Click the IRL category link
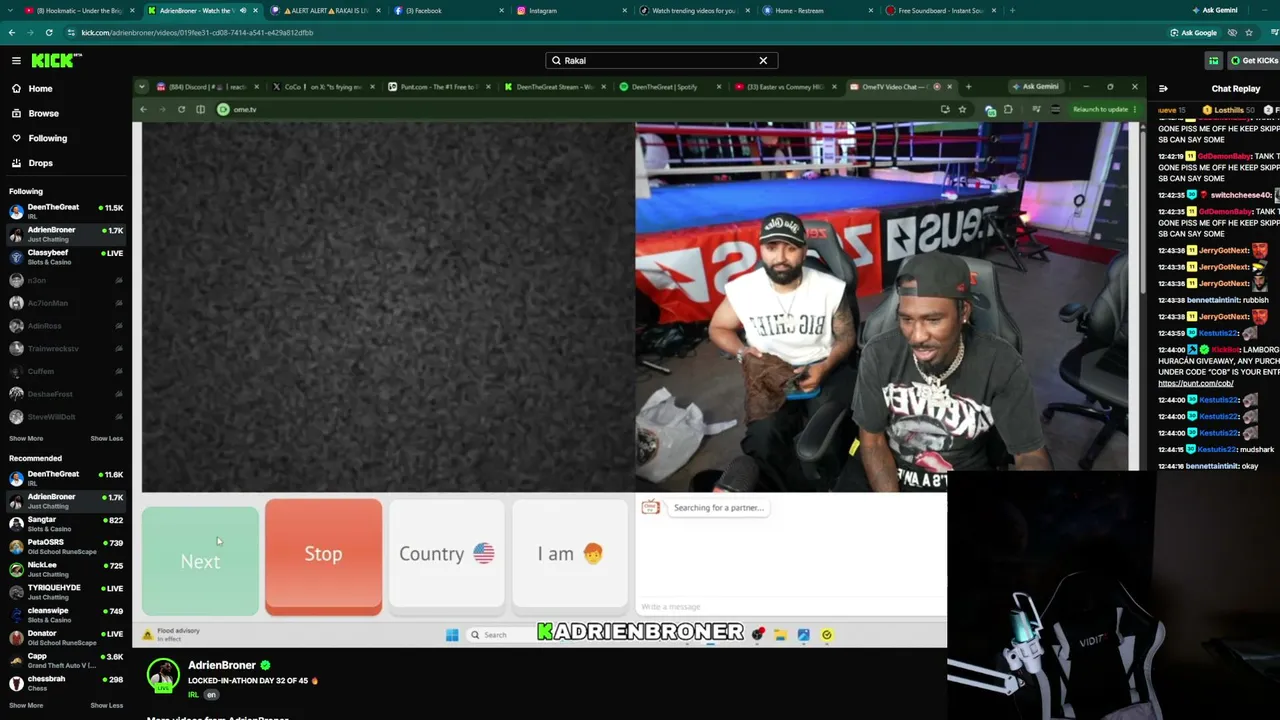1280x720 pixels. [193, 695]
